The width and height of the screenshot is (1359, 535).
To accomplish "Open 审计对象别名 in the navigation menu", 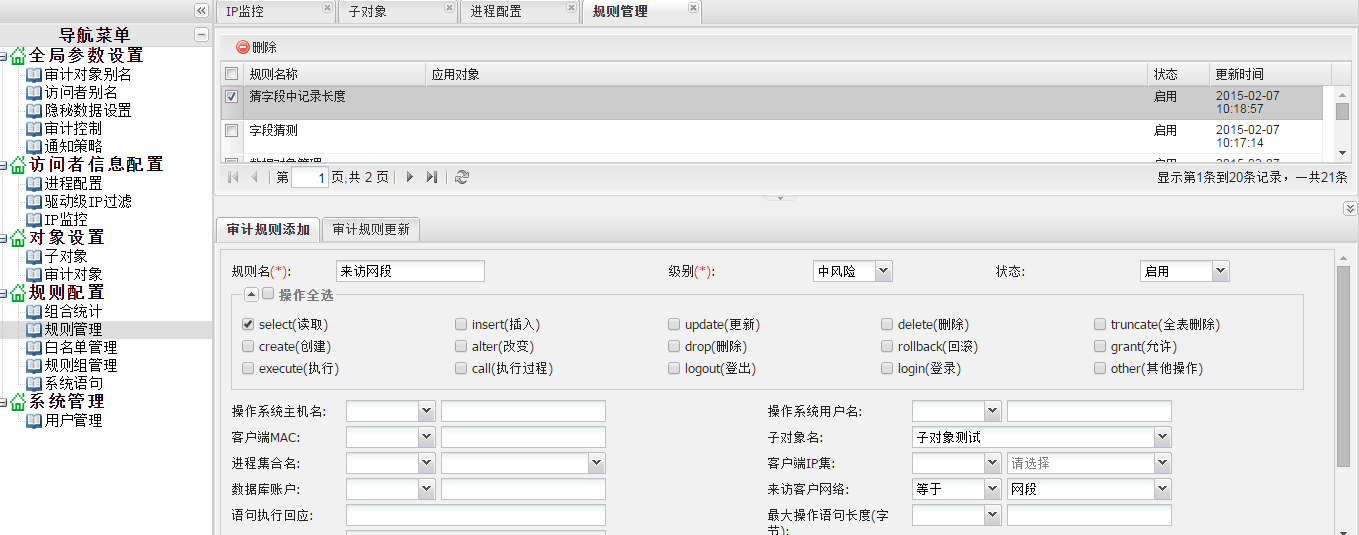I will pos(87,74).
